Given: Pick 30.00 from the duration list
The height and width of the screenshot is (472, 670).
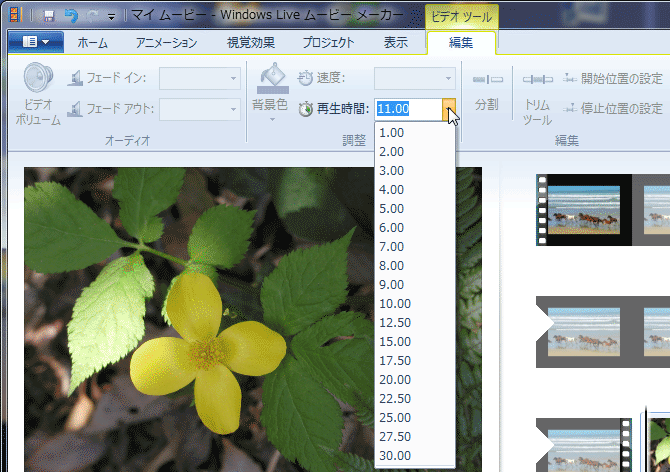Looking at the screenshot, I should (x=395, y=455).
